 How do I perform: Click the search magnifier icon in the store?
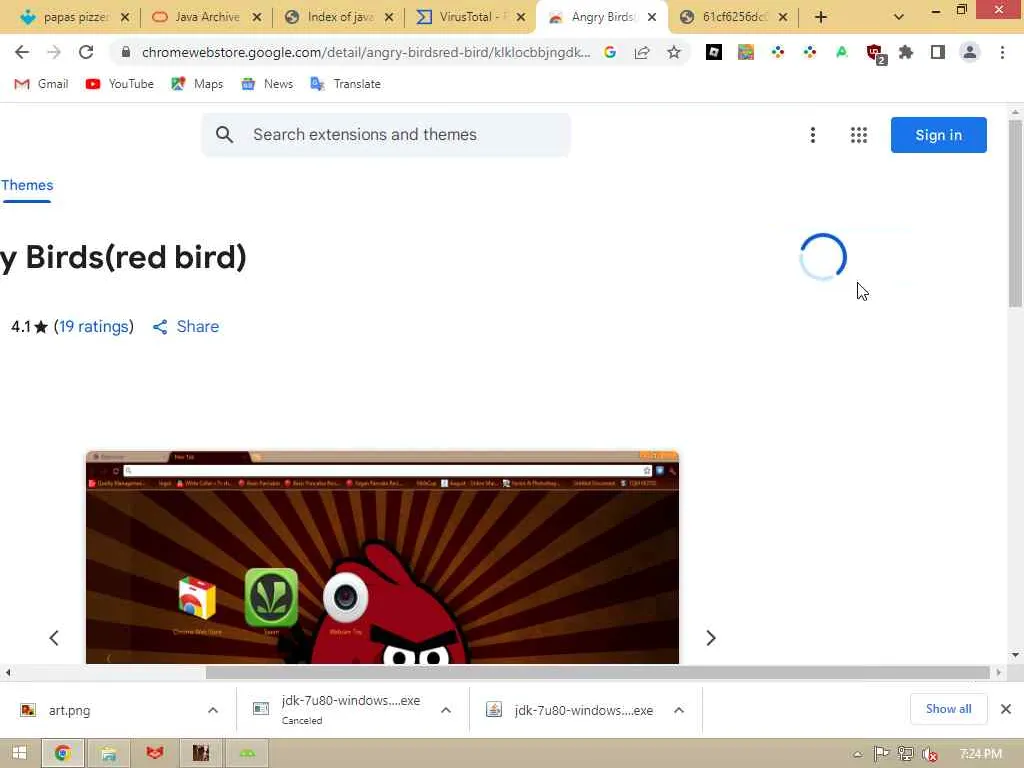click(224, 135)
